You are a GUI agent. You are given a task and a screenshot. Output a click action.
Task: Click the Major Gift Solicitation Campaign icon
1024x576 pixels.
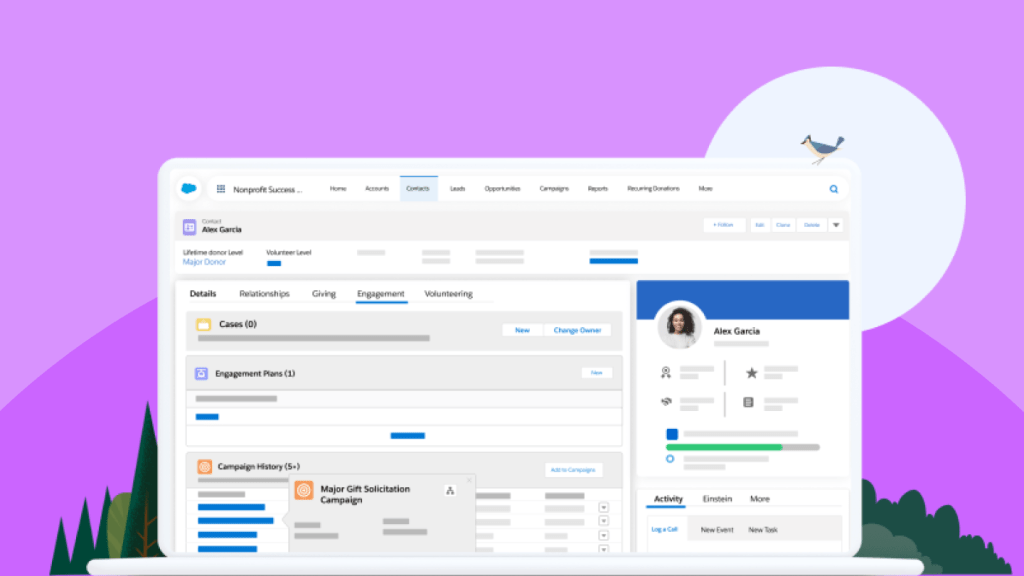click(304, 490)
